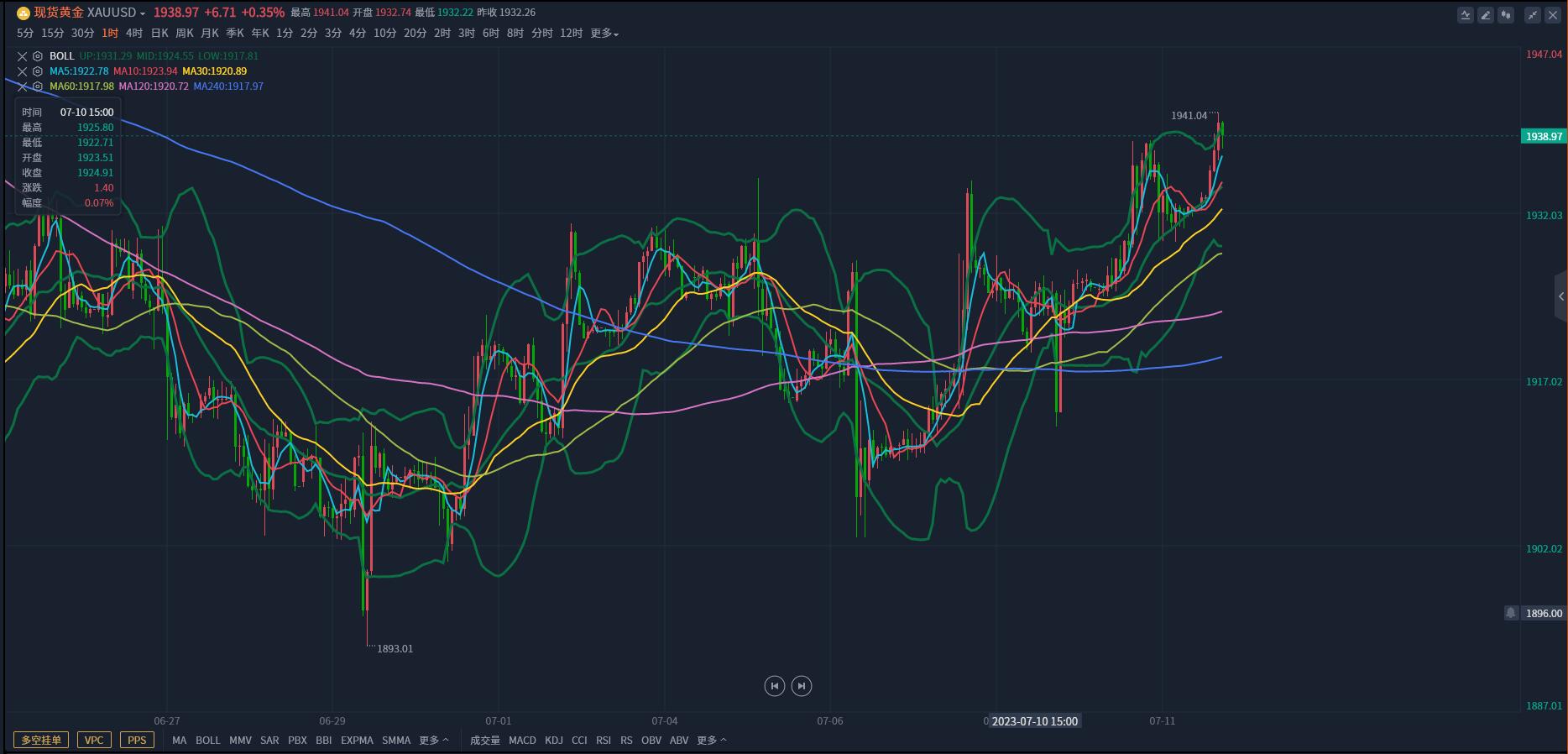Remove the MA5 MA10 MA30 indicator row
The image size is (1568, 754).
pyautogui.click(x=23, y=71)
